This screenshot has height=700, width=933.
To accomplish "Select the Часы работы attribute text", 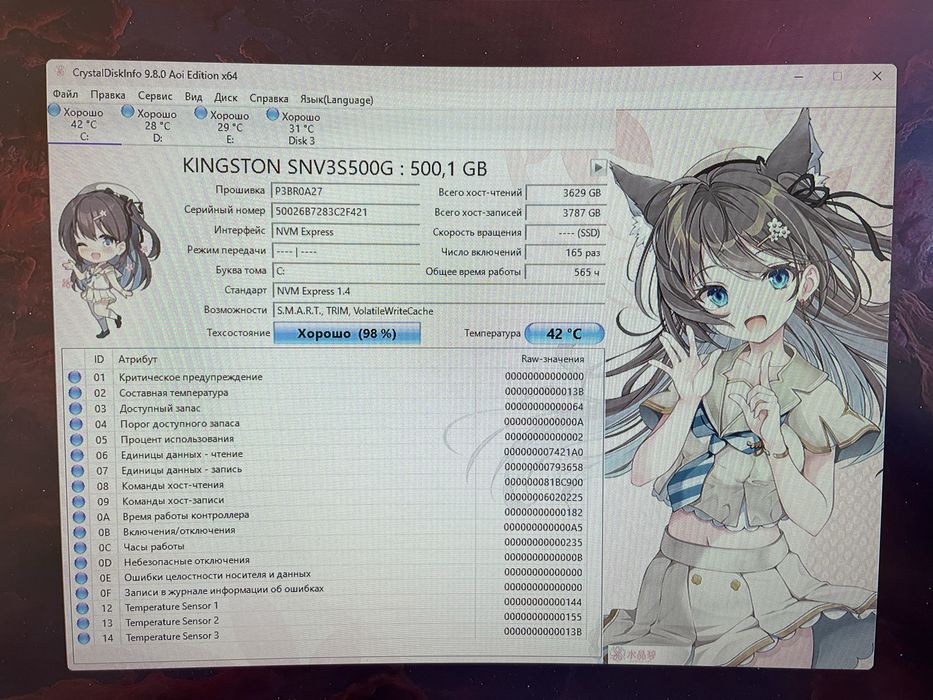I will [154, 546].
